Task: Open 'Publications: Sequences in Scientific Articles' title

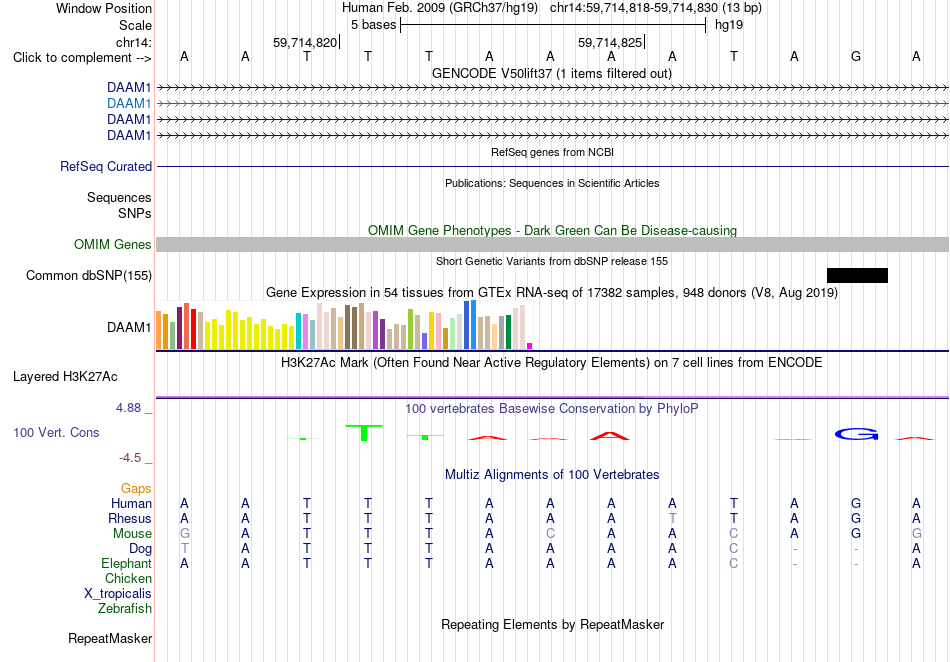Action: point(552,183)
